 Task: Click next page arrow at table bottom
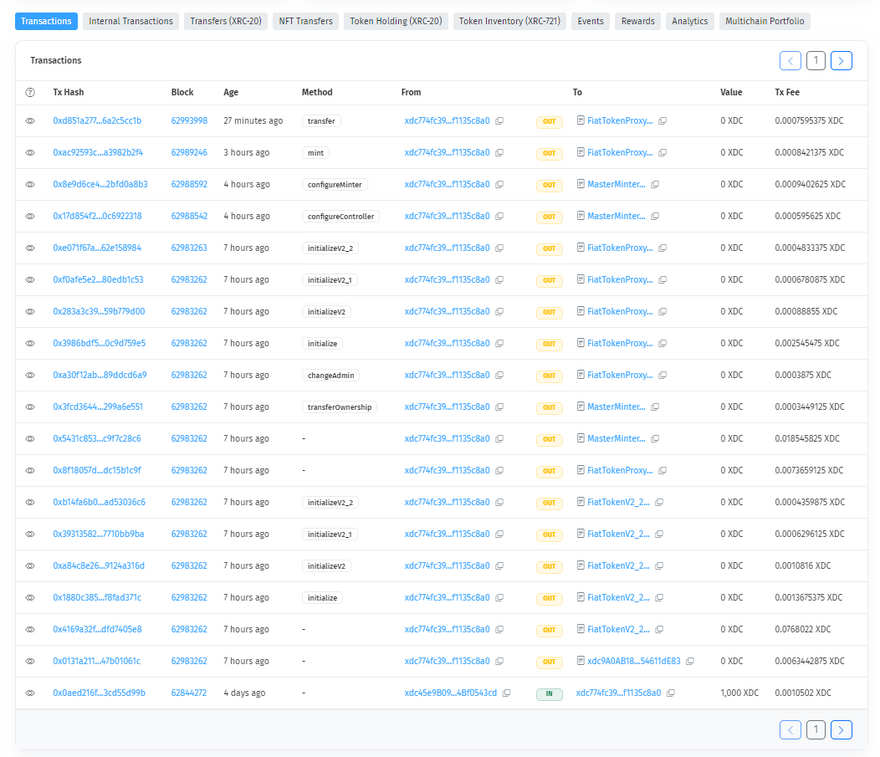pos(841,730)
